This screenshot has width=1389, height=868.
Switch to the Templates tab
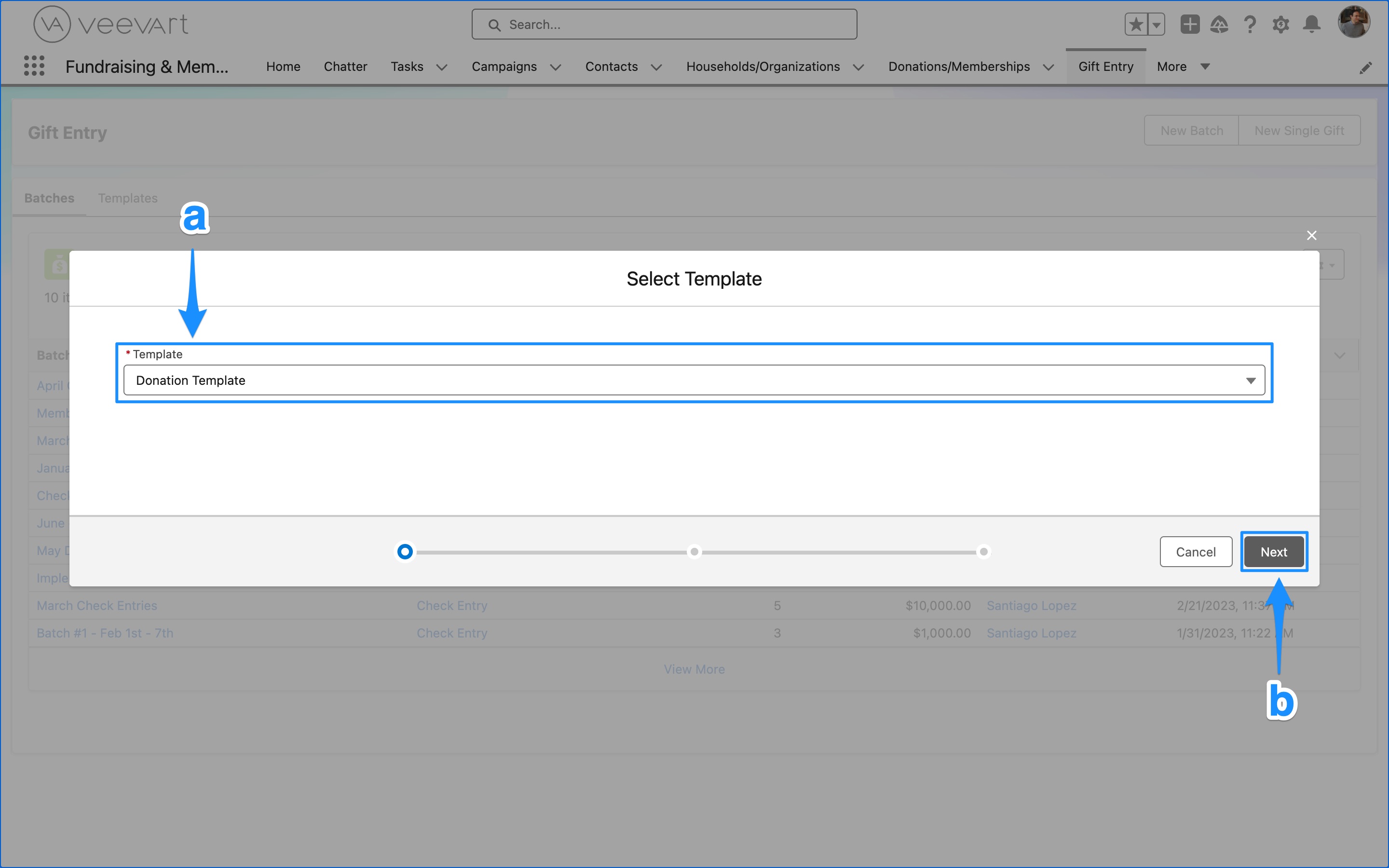[x=127, y=198]
